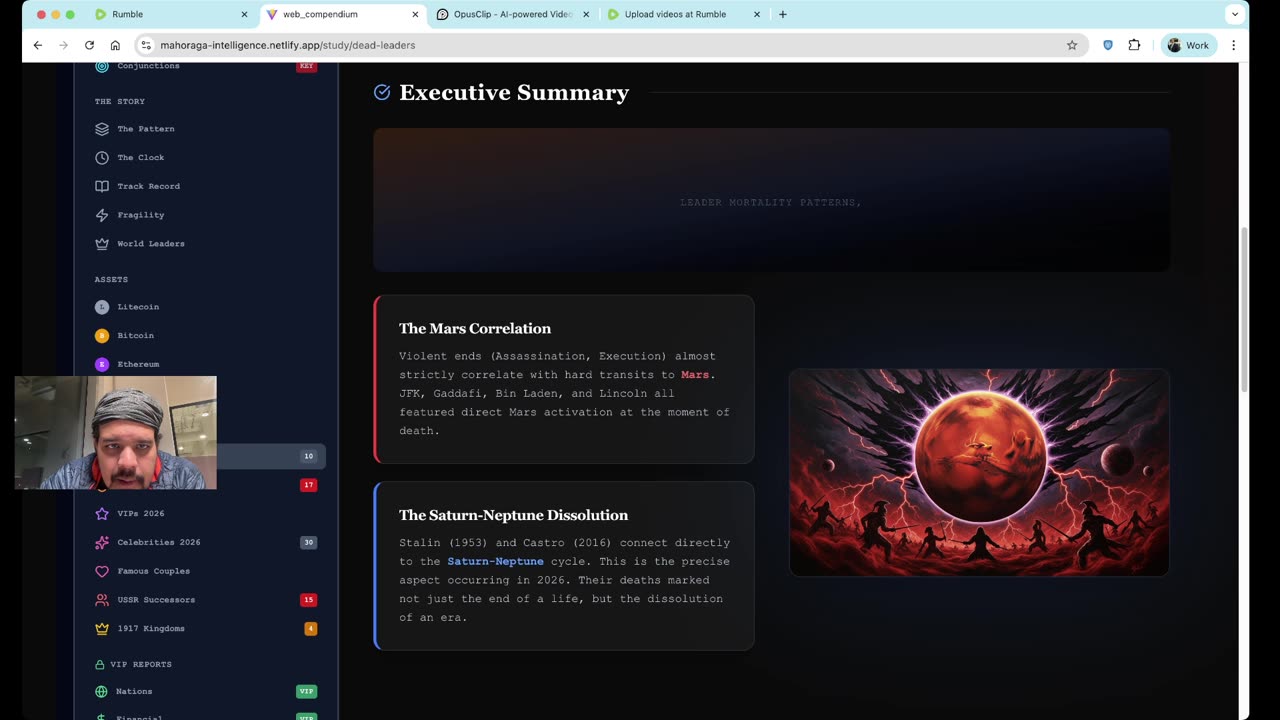Click The Mars Correlation card title
This screenshot has height=720, width=1280.
[475, 329]
